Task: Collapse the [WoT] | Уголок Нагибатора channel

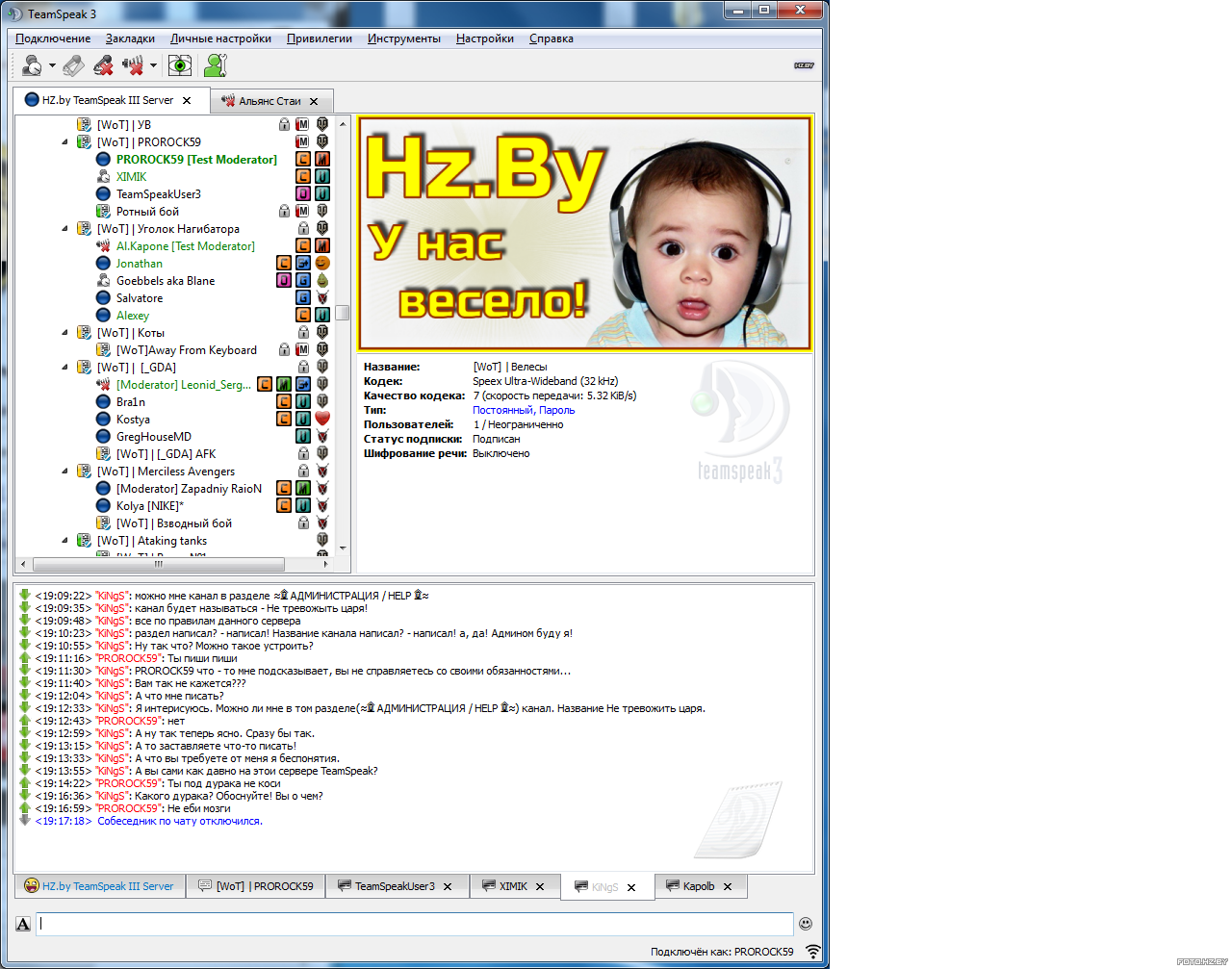Action: coord(64,229)
